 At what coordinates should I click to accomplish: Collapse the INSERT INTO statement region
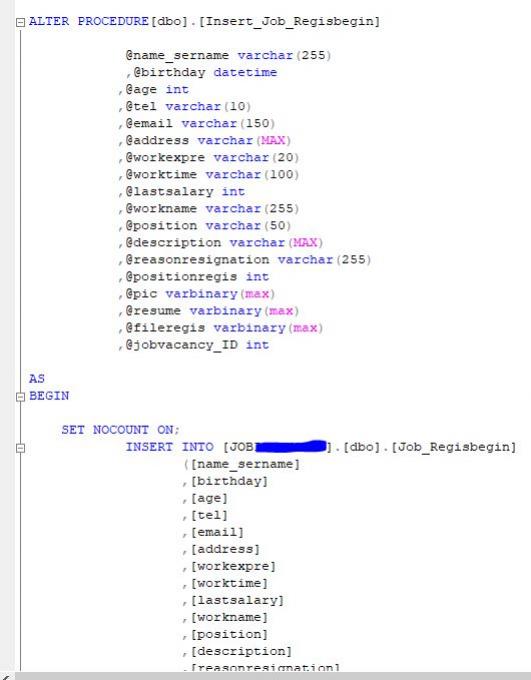pyautogui.click(x=20, y=448)
